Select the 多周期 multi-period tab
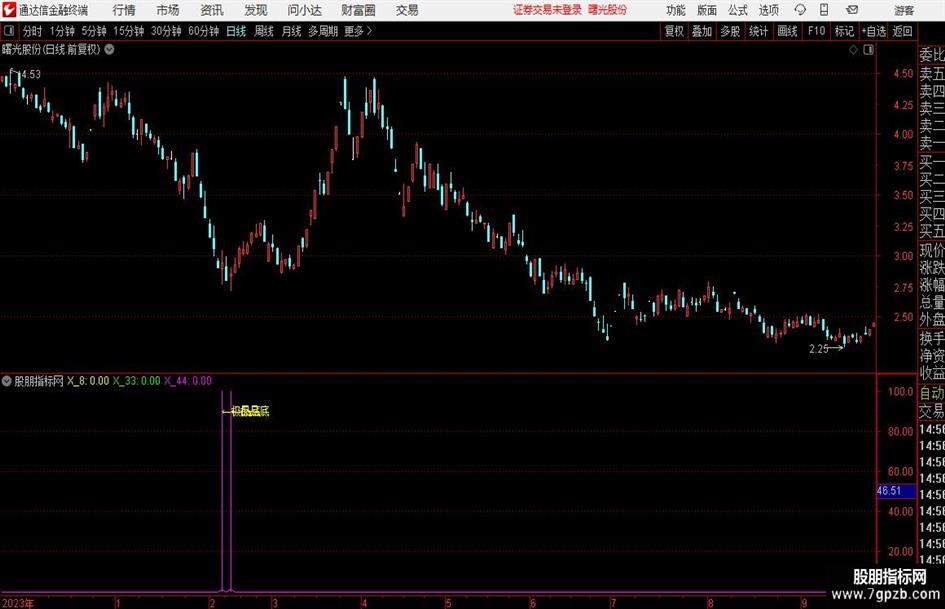This screenshot has width=945, height=609. coord(323,31)
